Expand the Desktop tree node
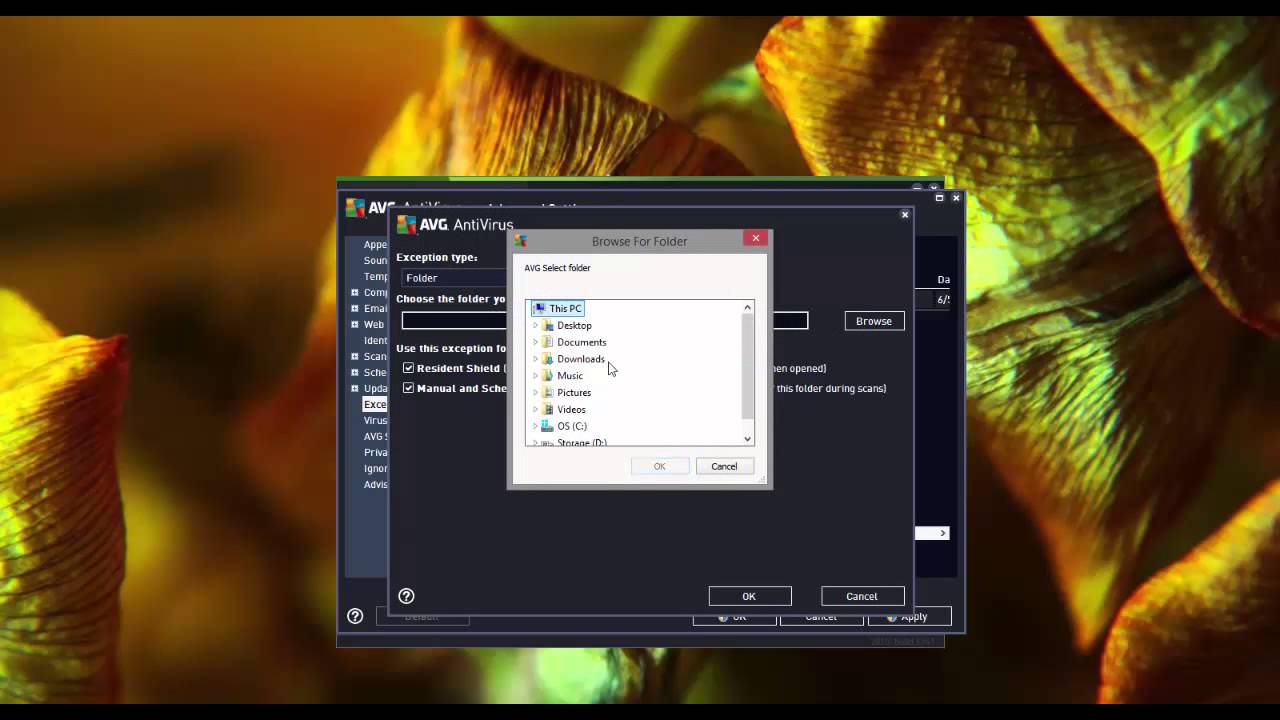 point(535,326)
